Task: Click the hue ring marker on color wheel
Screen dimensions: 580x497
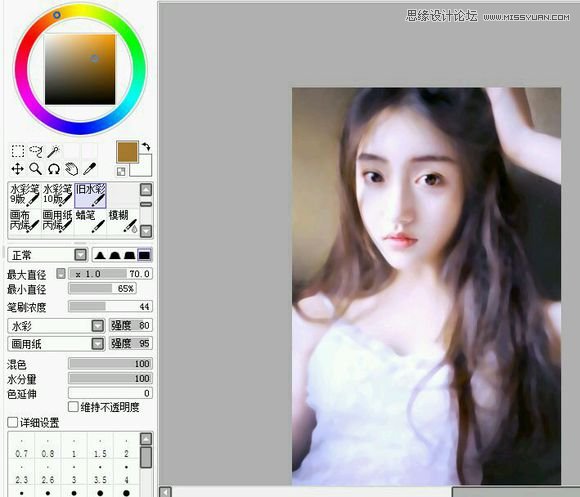Action: (57, 15)
